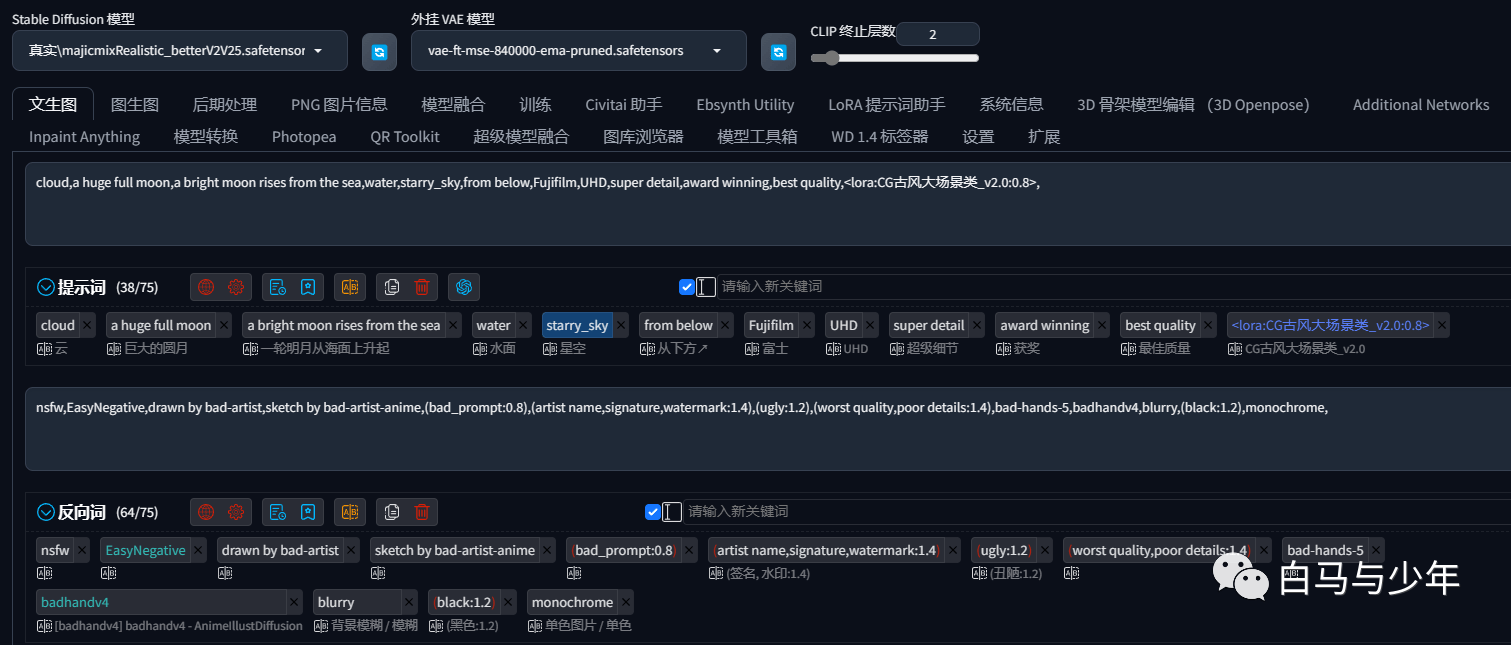The width and height of the screenshot is (1511, 645).
Task: Toggle checkbox beside the 提示词 new keyword input
Action: point(687,287)
